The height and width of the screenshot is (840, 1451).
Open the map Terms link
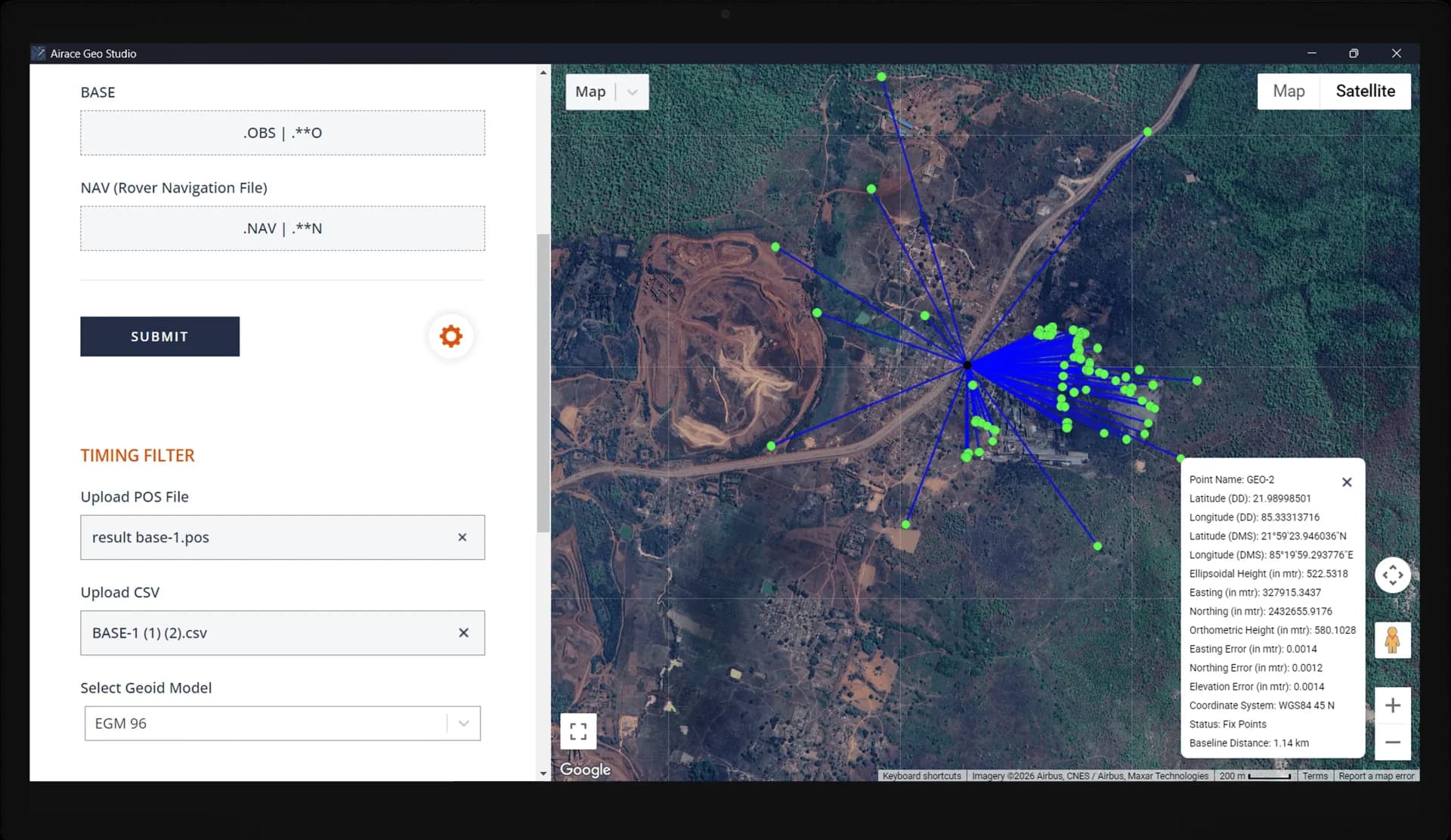tap(1315, 776)
